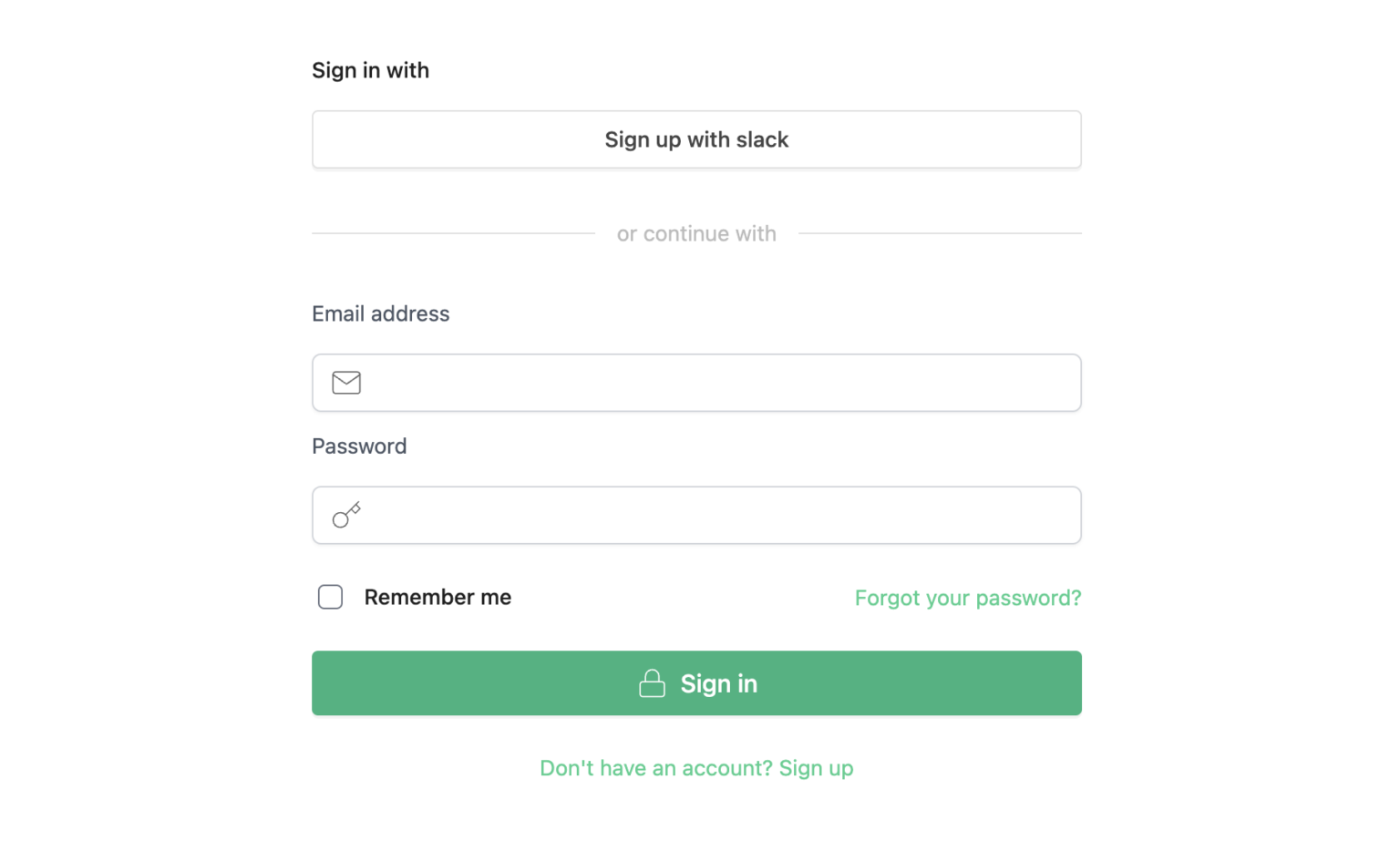
Task: Tick the Remember me checkbox
Action: tap(330, 597)
